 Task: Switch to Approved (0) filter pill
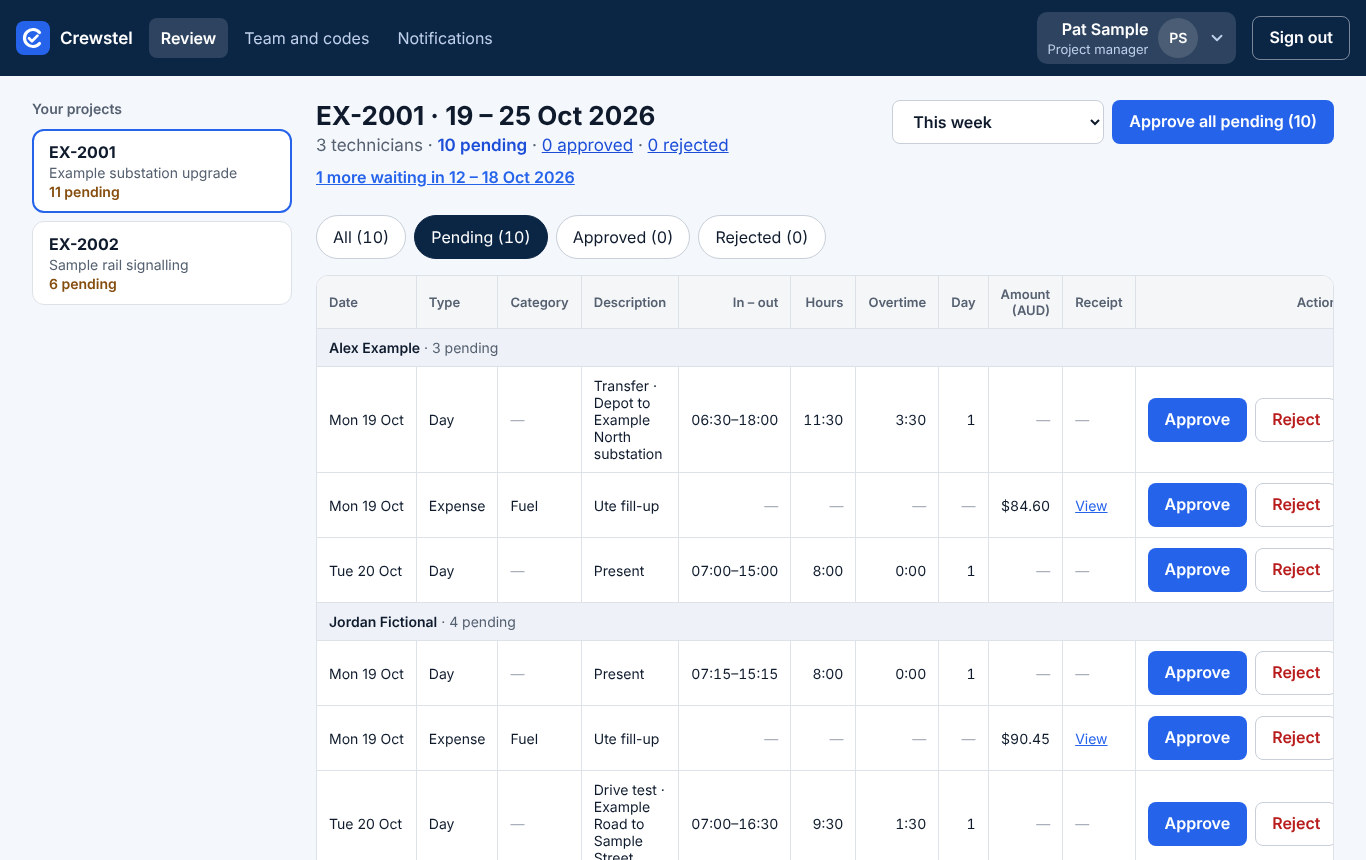click(x=623, y=237)
